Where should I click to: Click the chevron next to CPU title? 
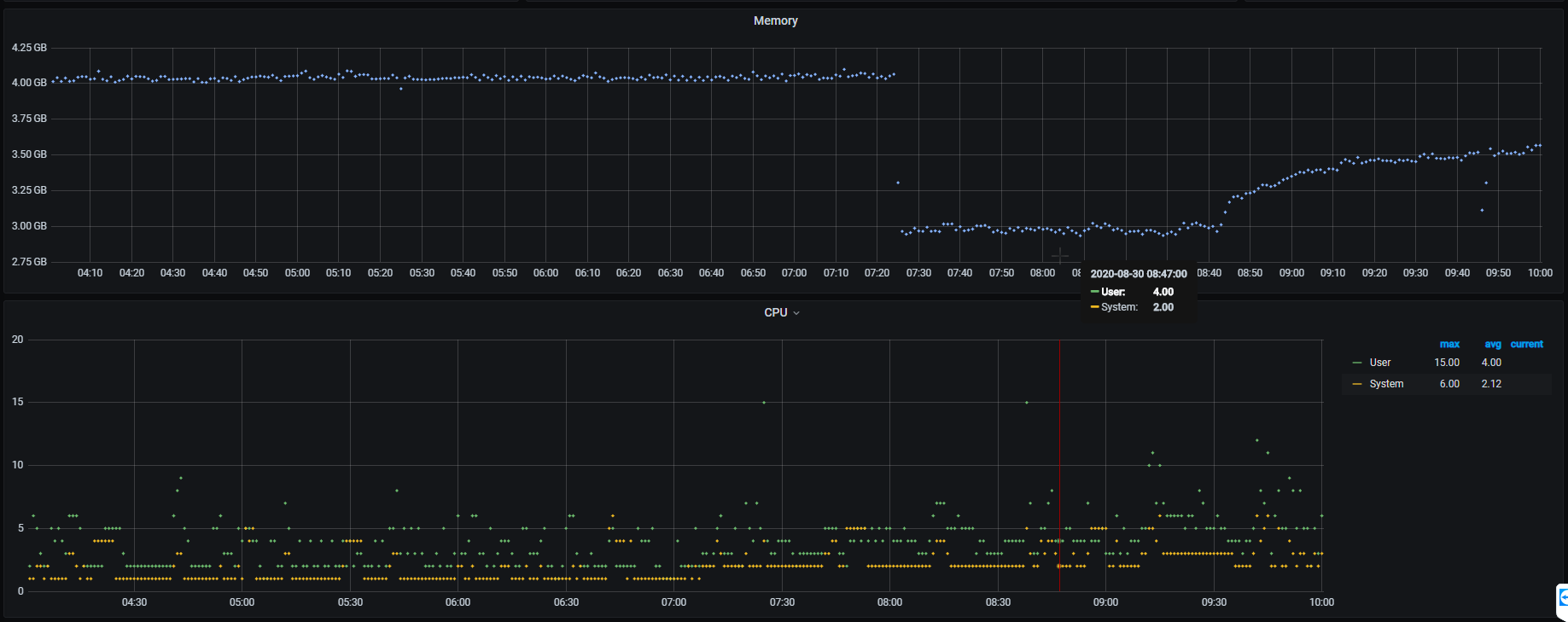(x=796, y=313)
